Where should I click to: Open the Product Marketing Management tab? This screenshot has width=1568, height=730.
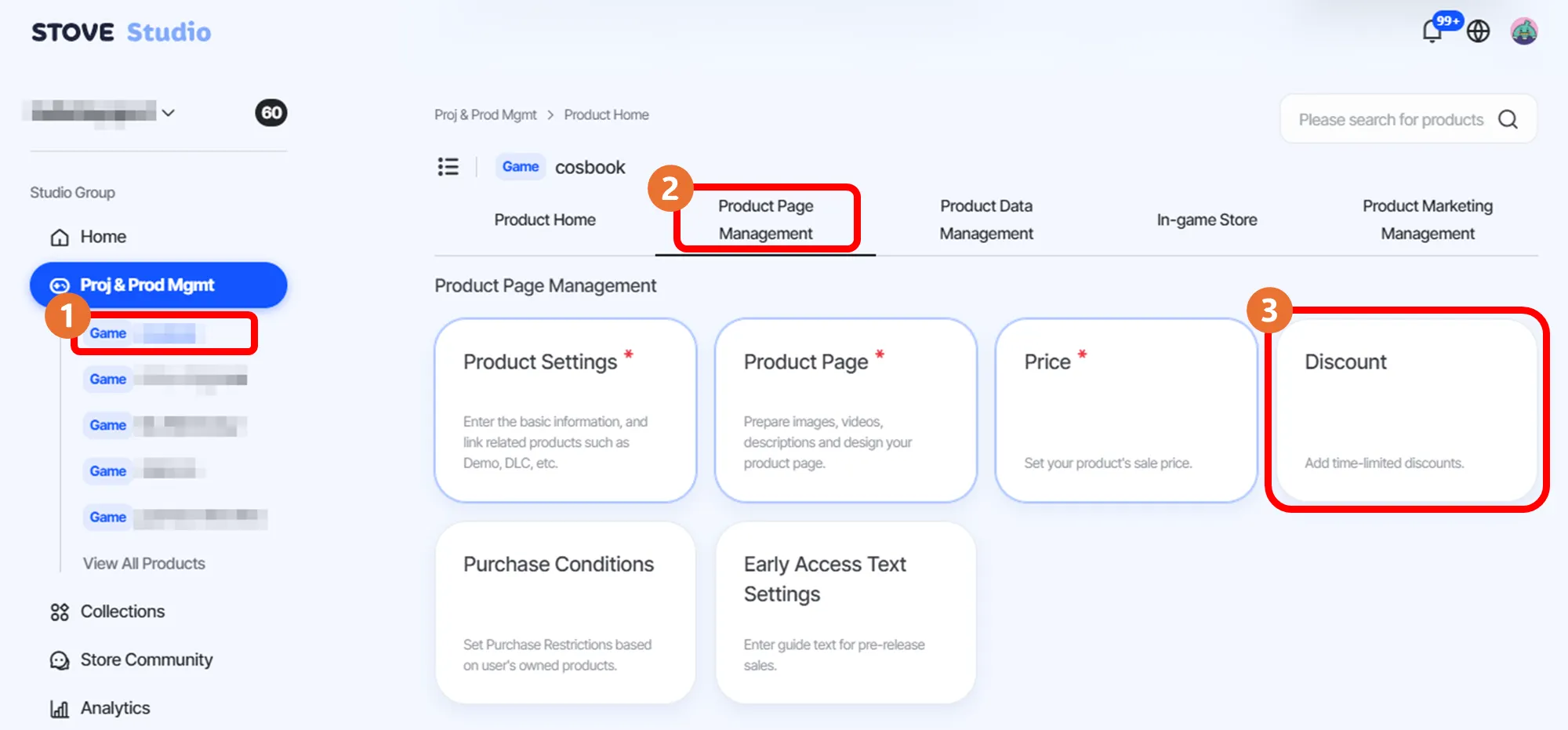[1427, 220]
